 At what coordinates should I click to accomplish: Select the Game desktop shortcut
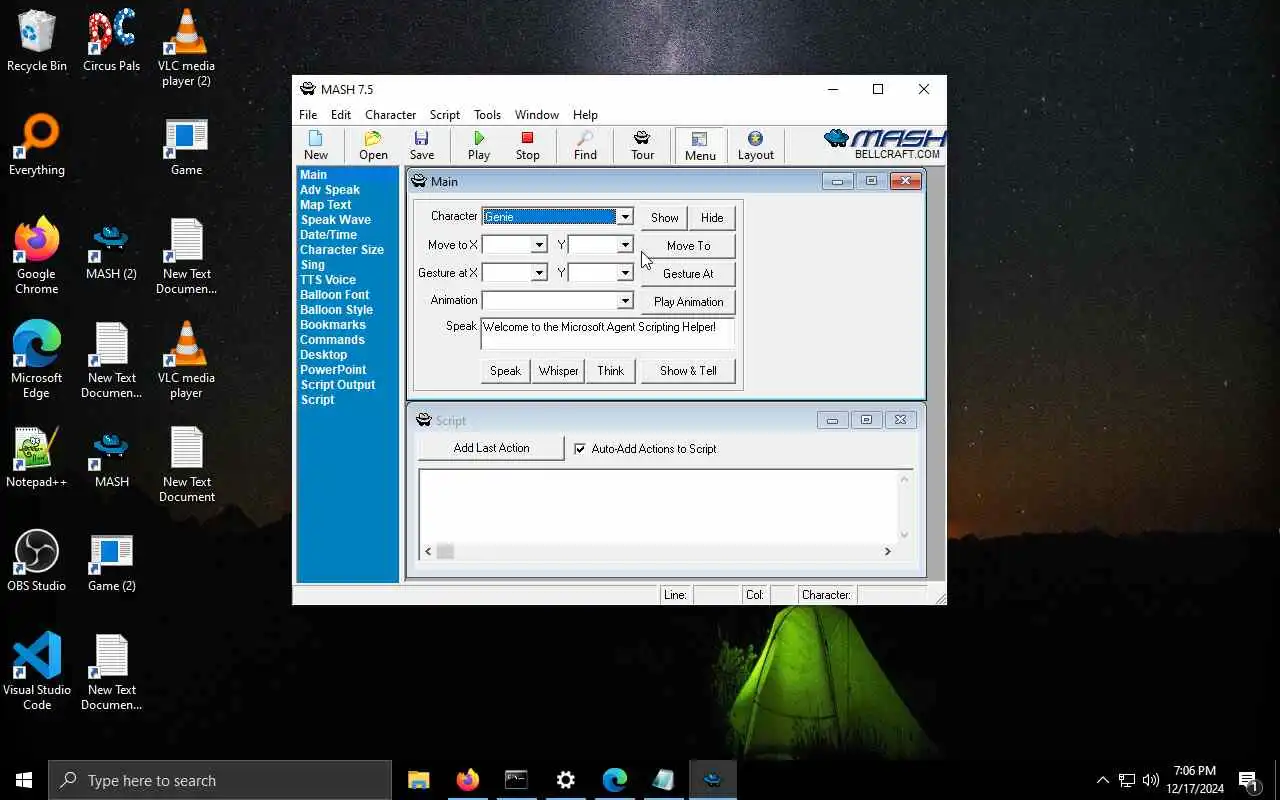tap(186, 146)
